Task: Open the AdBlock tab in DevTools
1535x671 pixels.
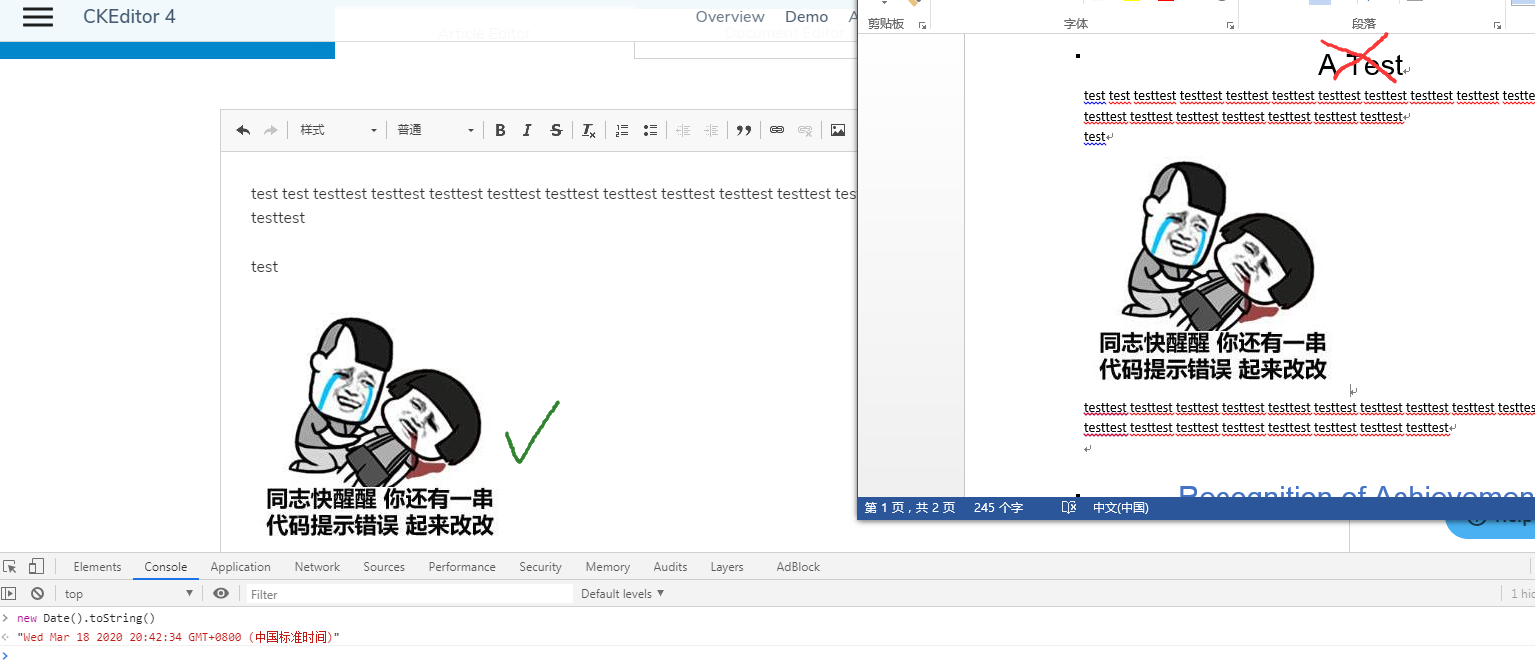Action: (798, 567)
